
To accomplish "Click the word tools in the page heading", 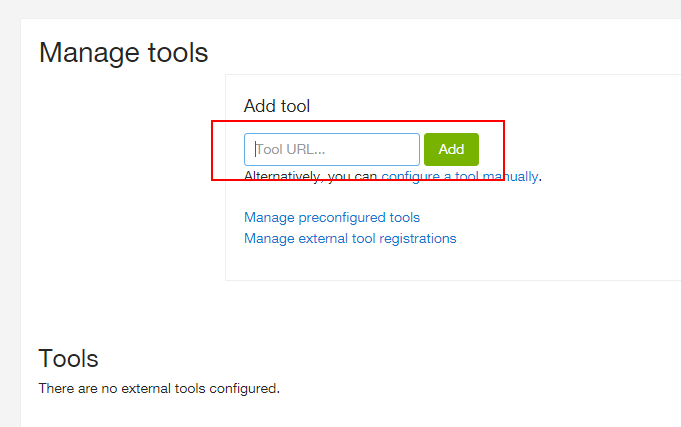I will pyautogui.click(x=178, y=53).
